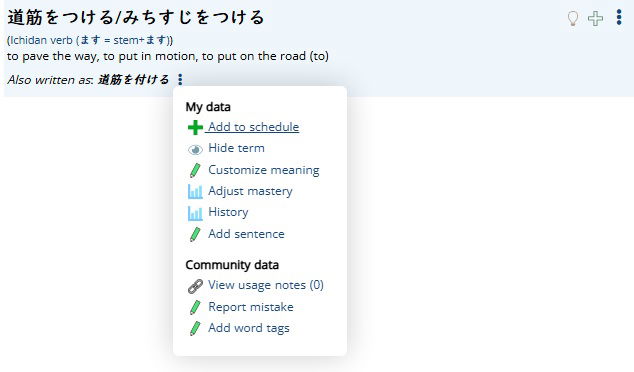The image size is (634, 372).
Task: Open View usage notes (0)
Action: pyautogui.click(x=266, y=285)
